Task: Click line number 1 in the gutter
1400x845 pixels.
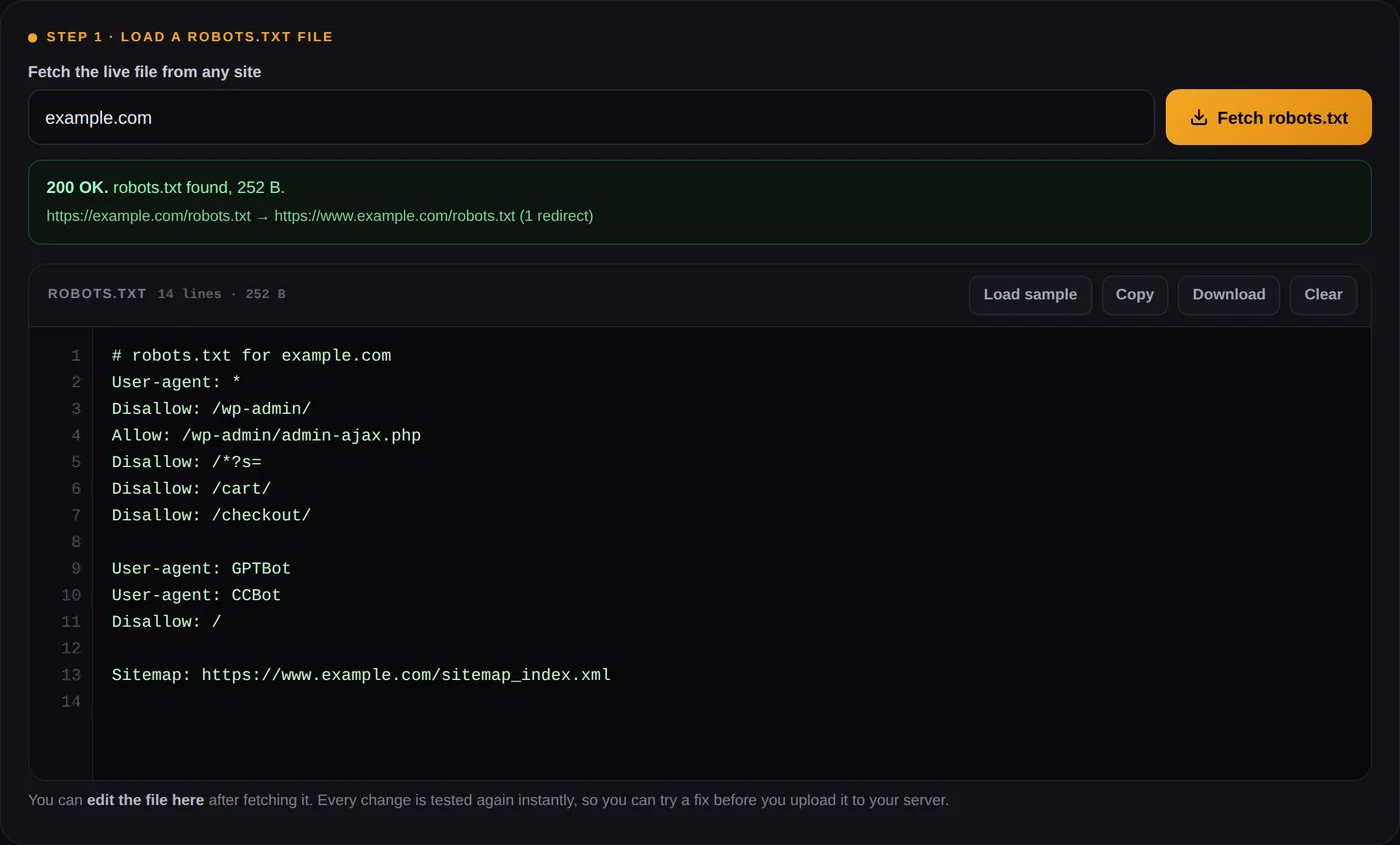Action: click(x=75, y=356)
